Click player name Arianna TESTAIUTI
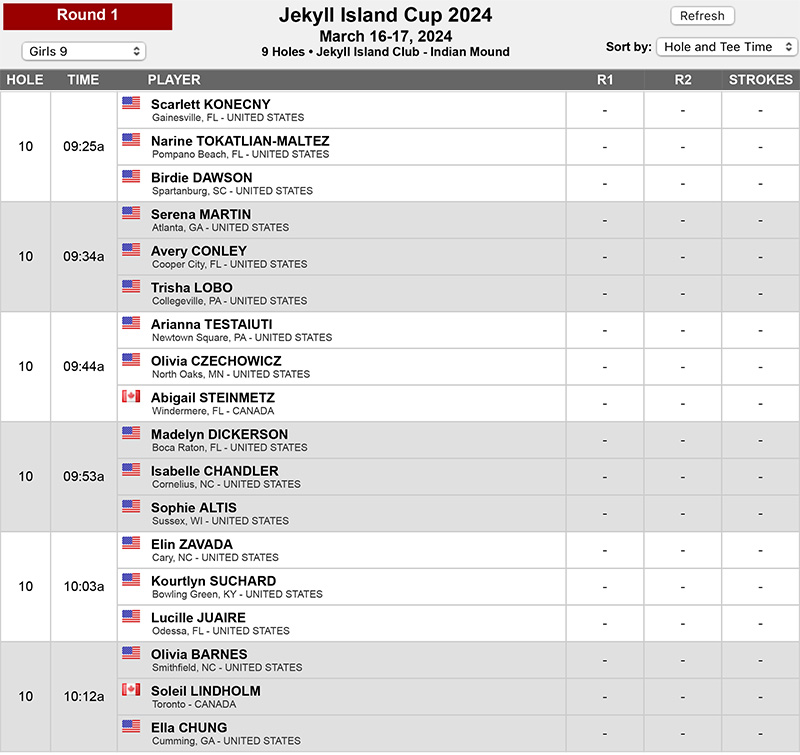This screenshot has width=800, height=755. pyautogui.click(x=212, y=325)
